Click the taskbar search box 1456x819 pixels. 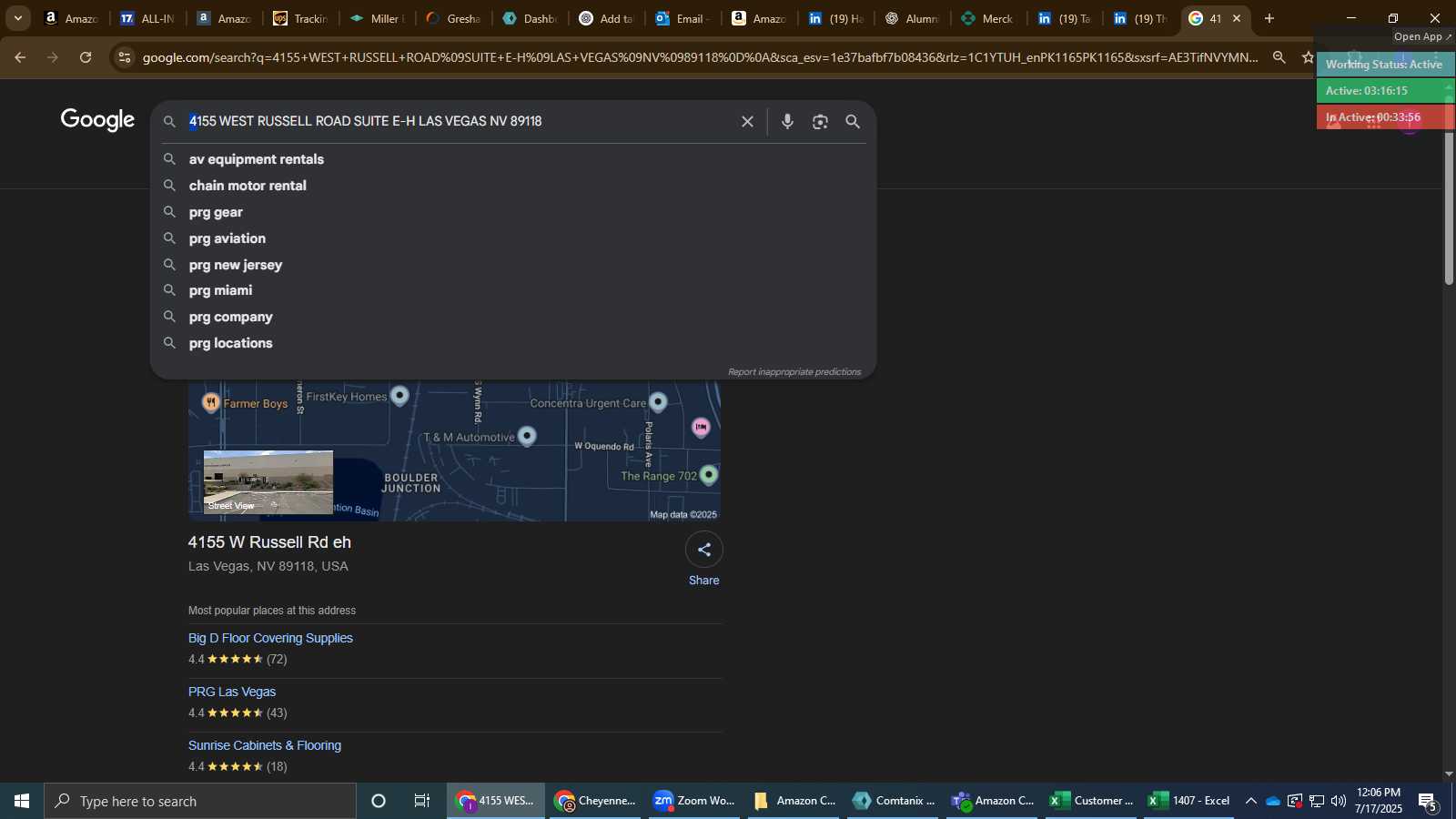[200, 801]
